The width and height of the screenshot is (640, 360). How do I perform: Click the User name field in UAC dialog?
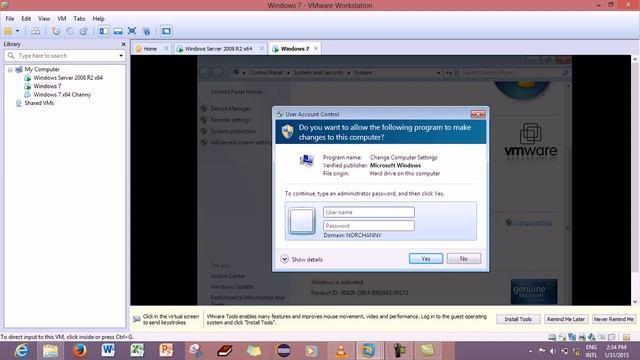[x=369, y=212]
